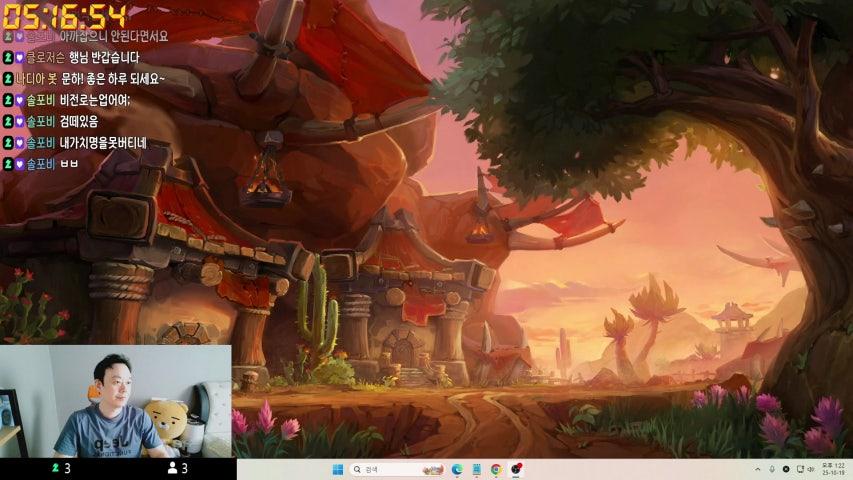Open the Windows Start menu
The image size is (853, 480).
point(337,469)
